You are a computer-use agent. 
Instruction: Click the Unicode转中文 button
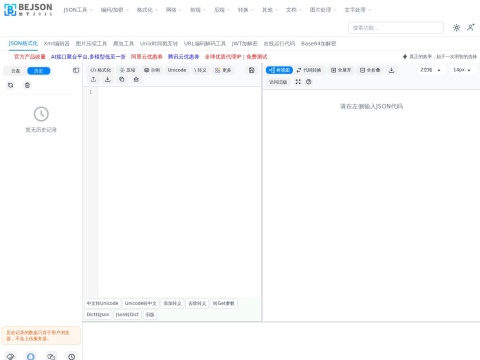[x=141, y=303]
